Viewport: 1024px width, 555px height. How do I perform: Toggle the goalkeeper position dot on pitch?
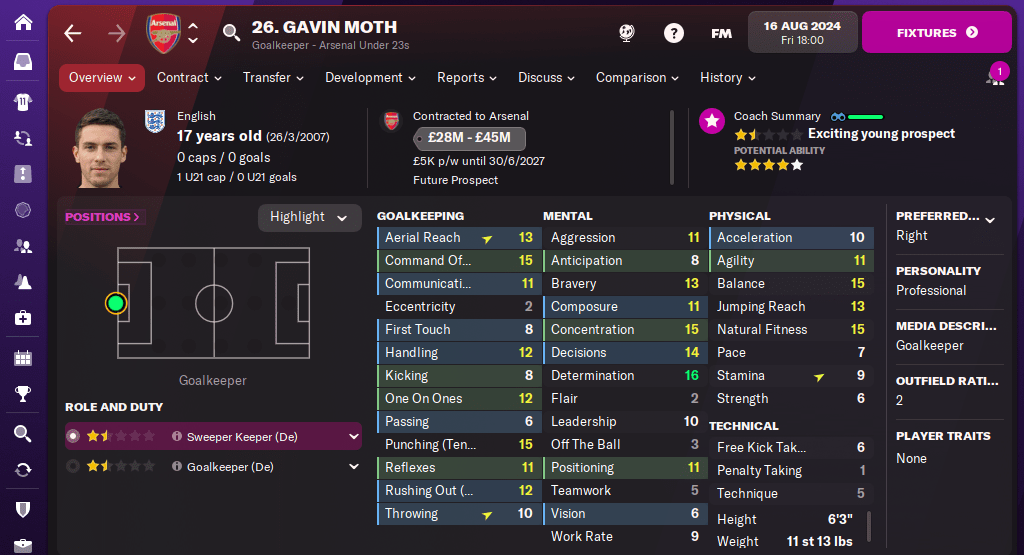pyautogui.click(x=116, y=302)
